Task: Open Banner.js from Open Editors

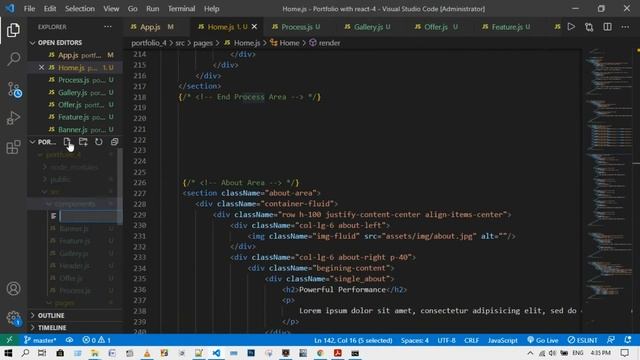Action: (75, 129)
